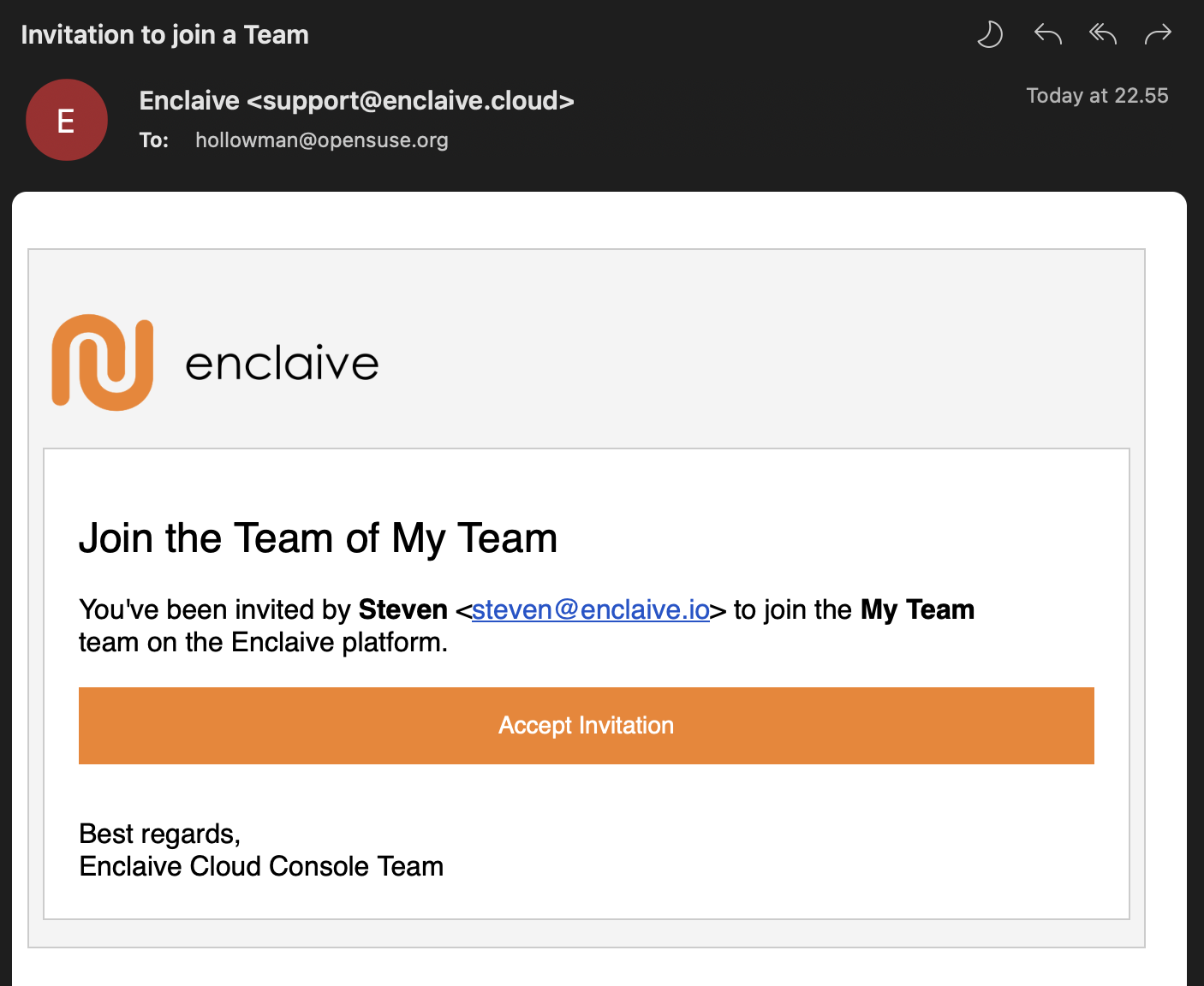Click the bold name 'Steven' in the message
The height and width of the screenshot is (986, 1204).
(402, 609)
